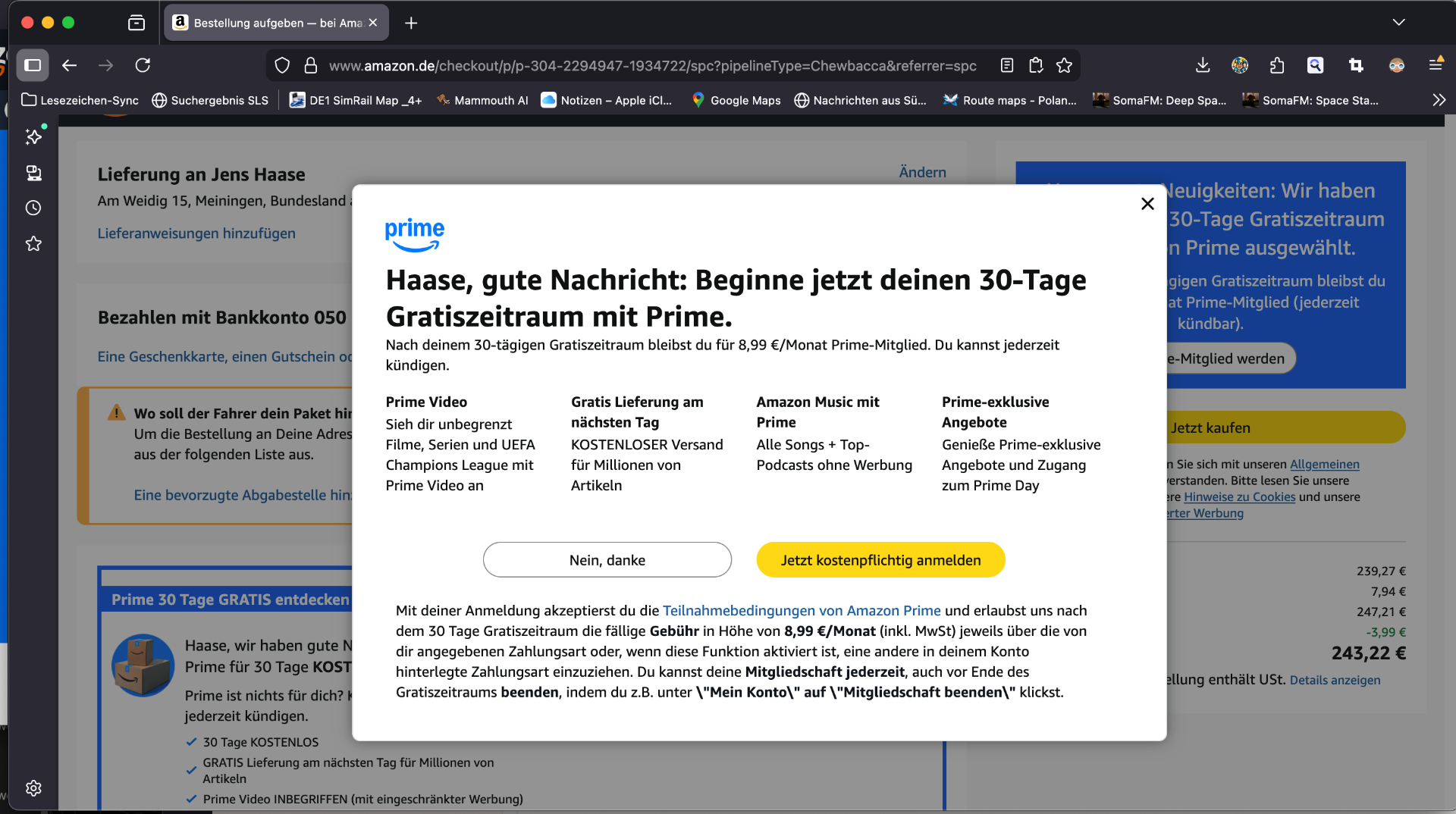Close the Prime offer dialog
This screenshot has width=1456, height=814.
(1147, 204)
